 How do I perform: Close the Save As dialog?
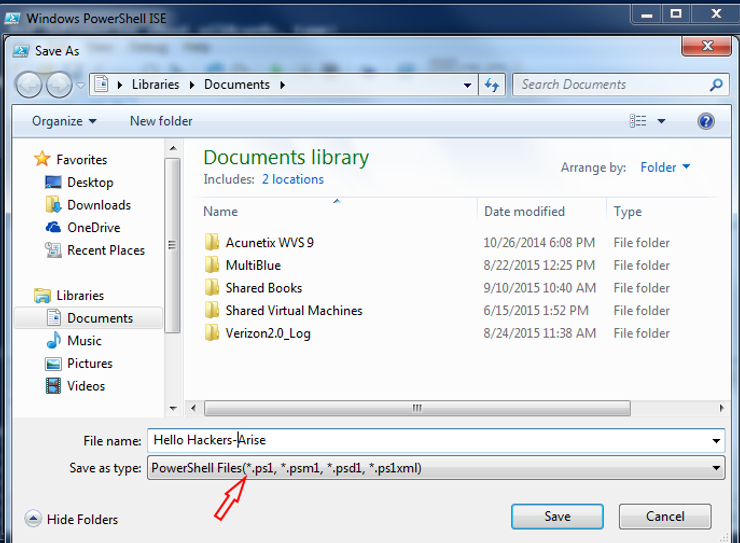[x=706, y=46]
